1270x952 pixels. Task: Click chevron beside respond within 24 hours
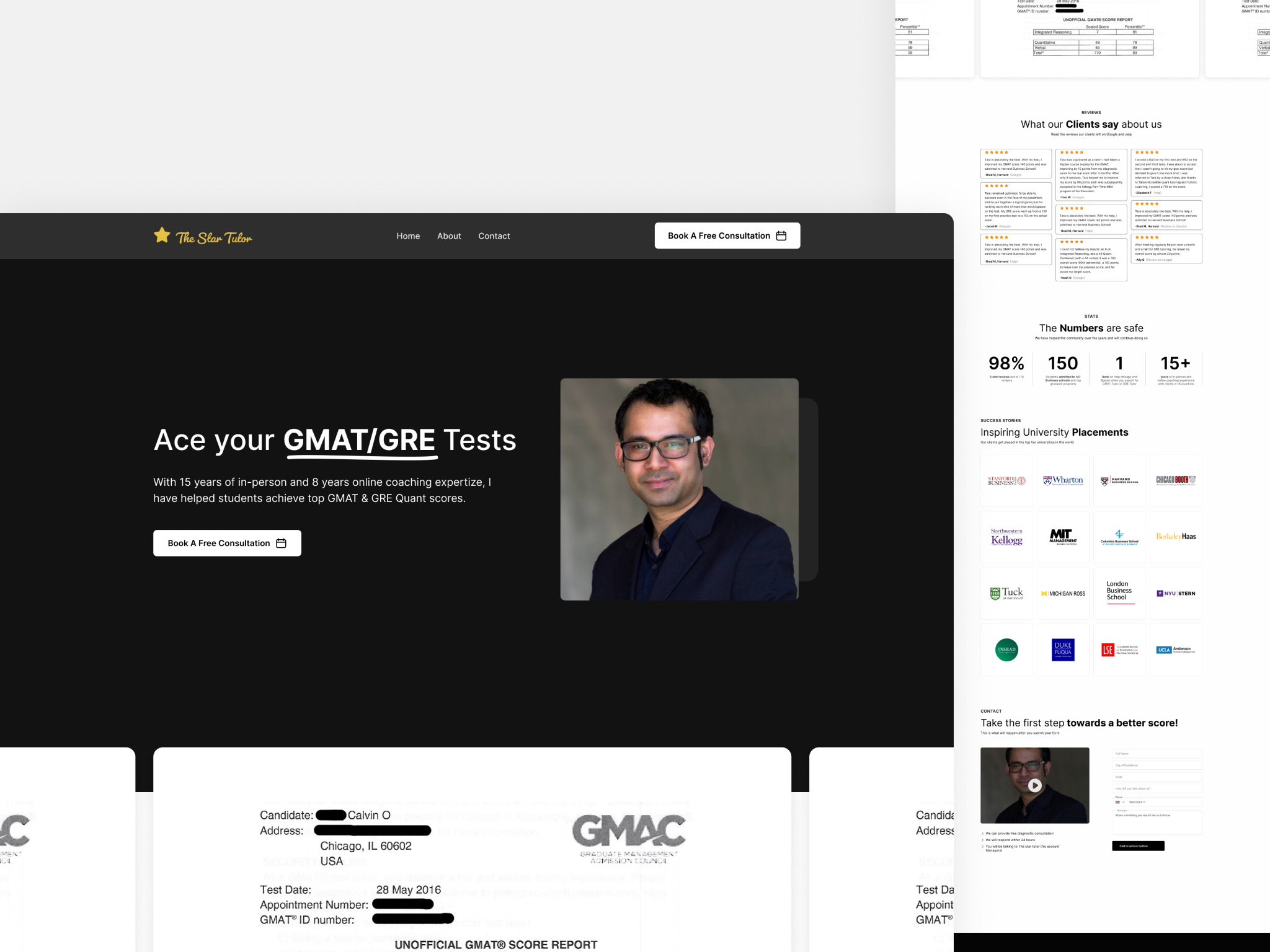[983, 840]
